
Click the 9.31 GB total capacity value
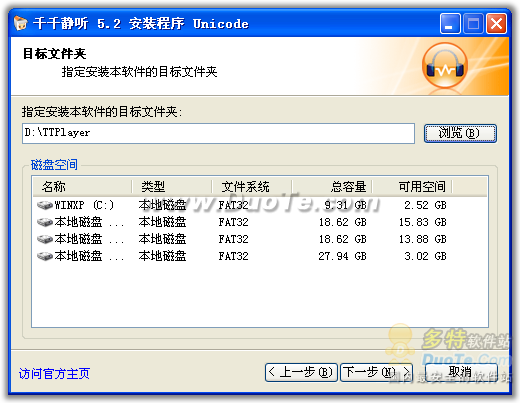(x=346, y=205)
